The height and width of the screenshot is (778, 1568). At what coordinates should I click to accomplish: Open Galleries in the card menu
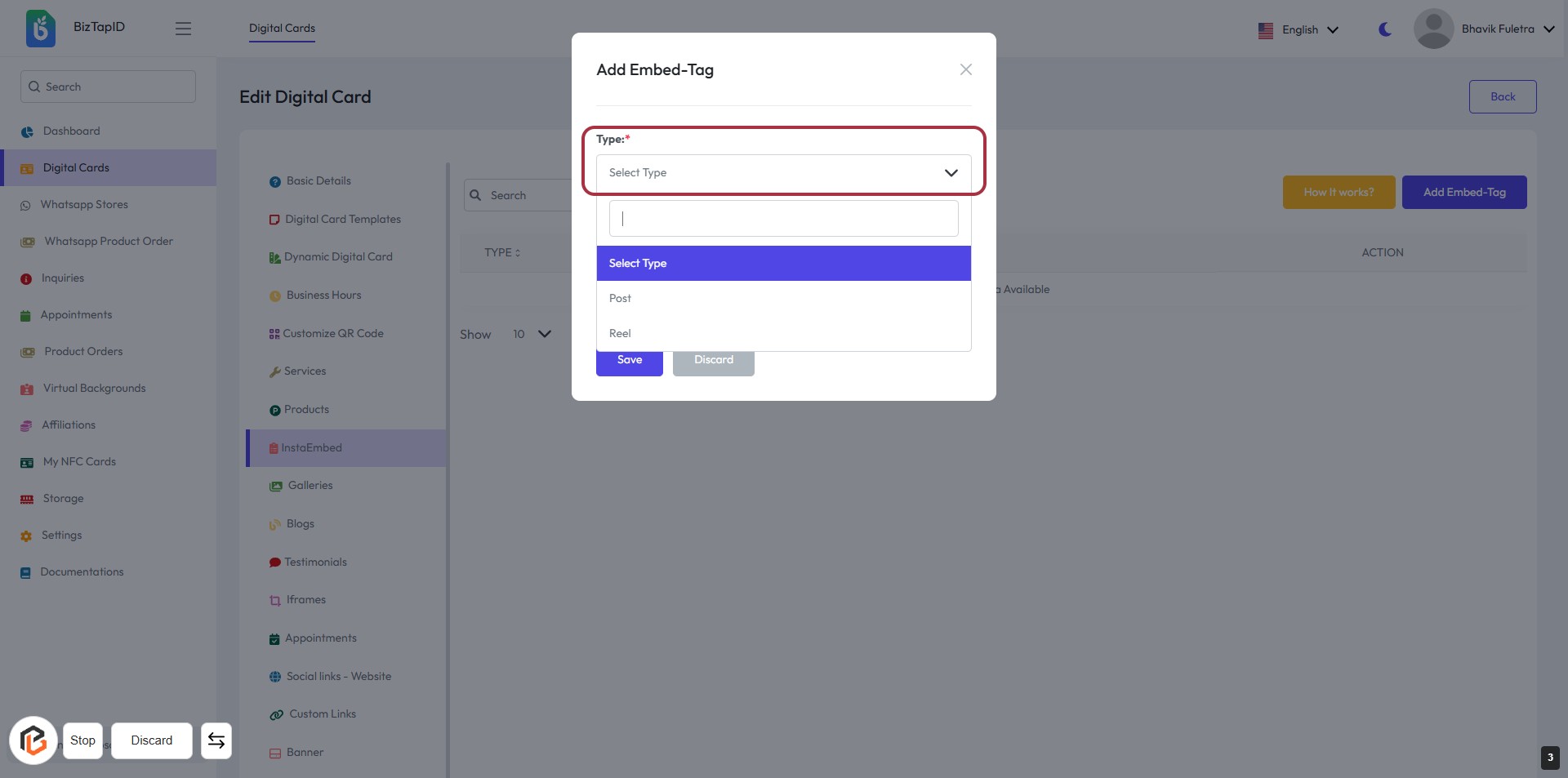(x=310, y=486)
